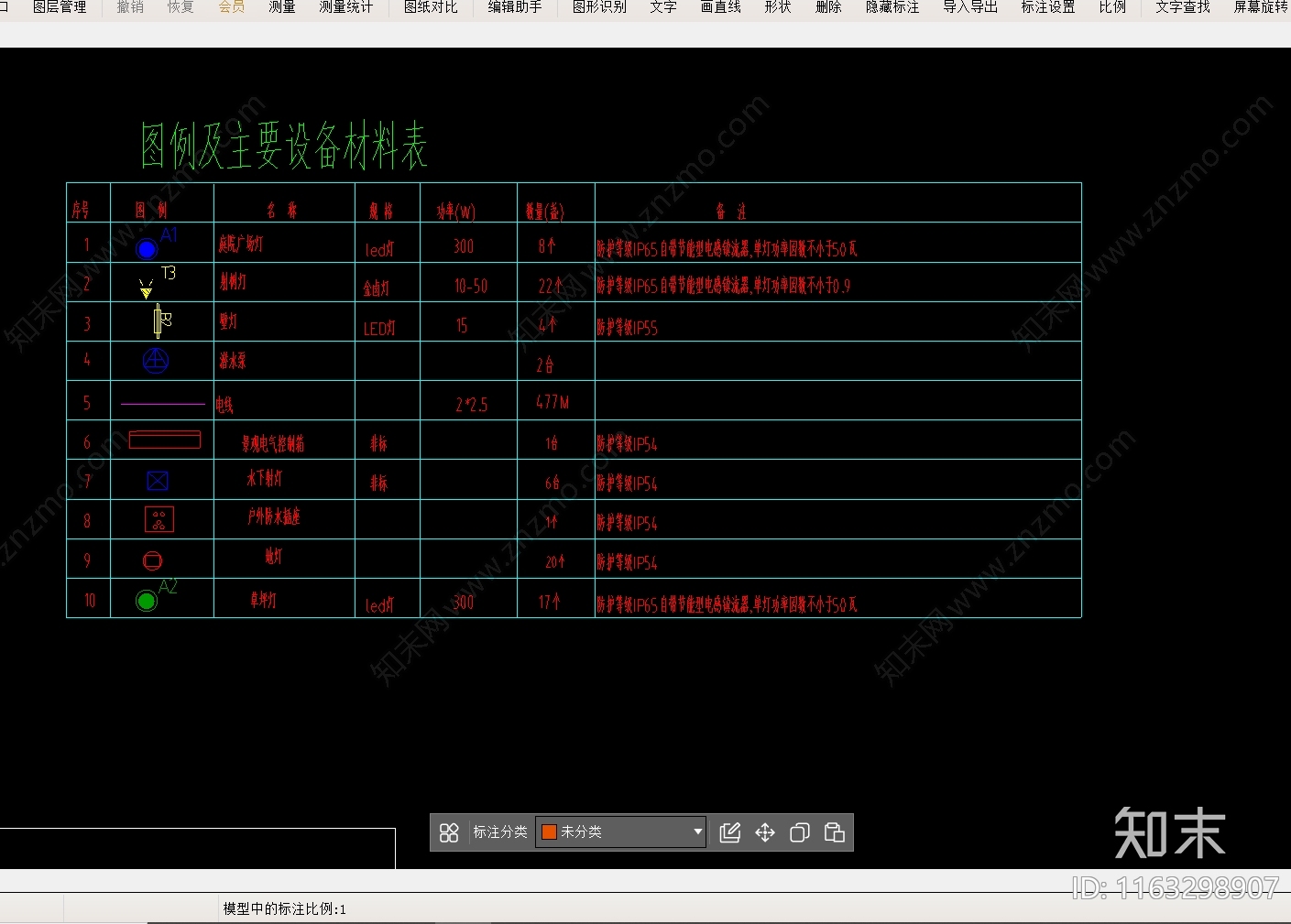Open 标注设置 annotation settings

1048,7
